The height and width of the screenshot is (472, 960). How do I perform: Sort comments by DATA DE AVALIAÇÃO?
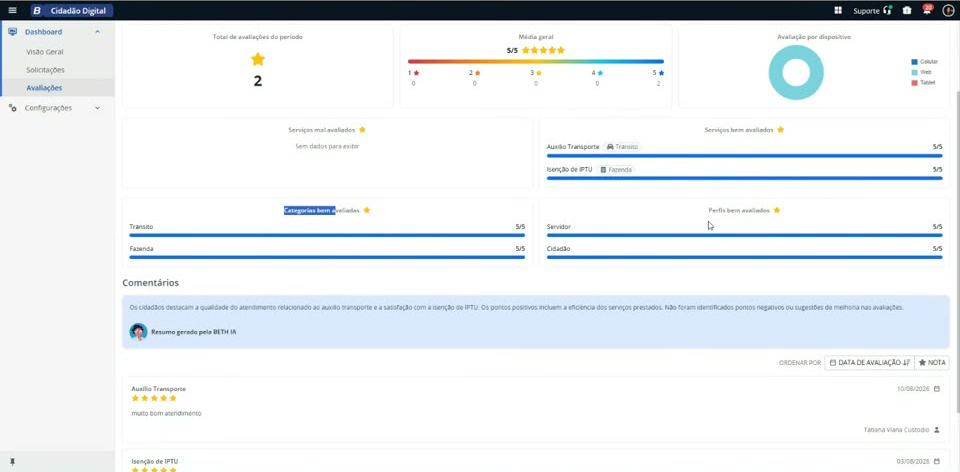[869, 362]
